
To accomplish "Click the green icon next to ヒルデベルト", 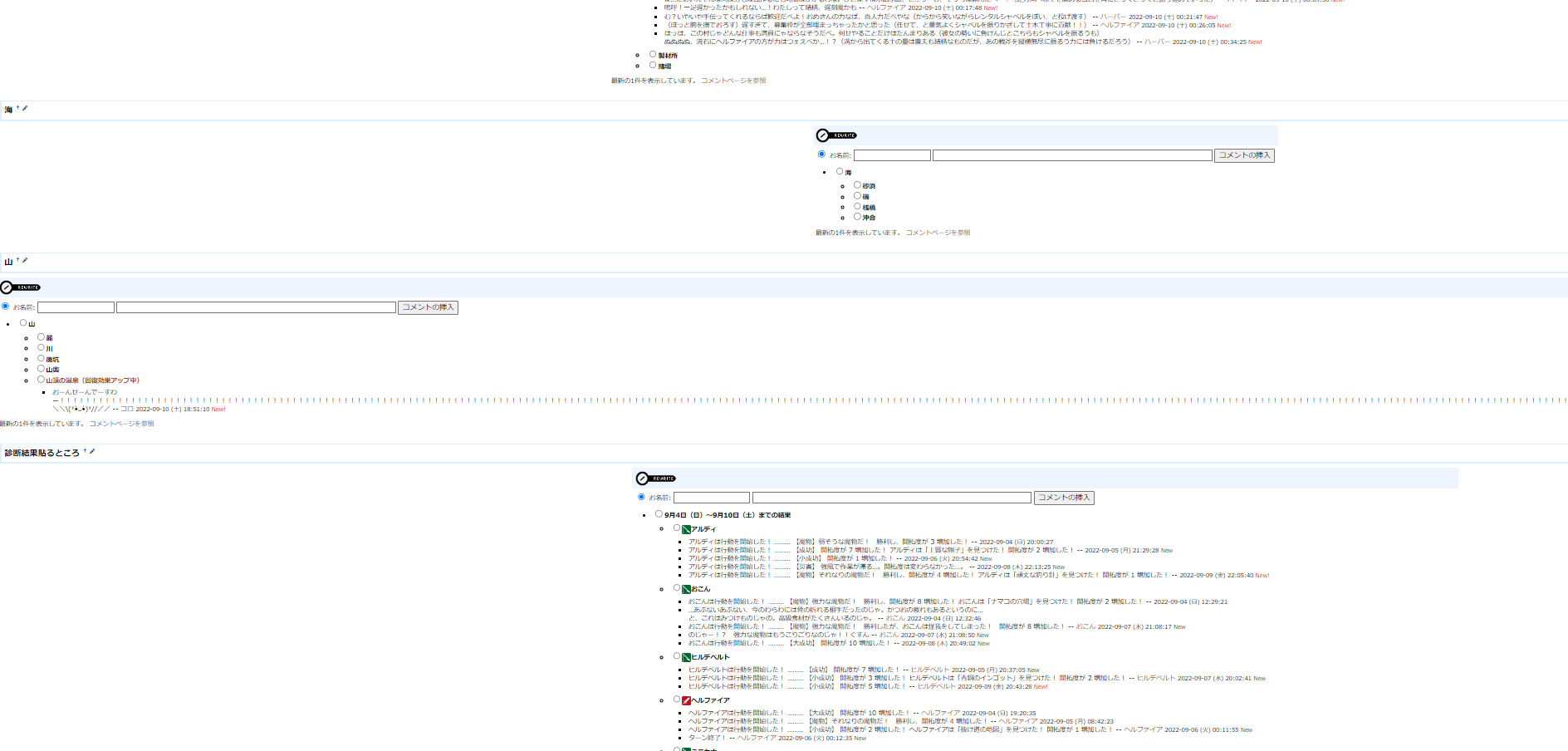I will (686, 657).
